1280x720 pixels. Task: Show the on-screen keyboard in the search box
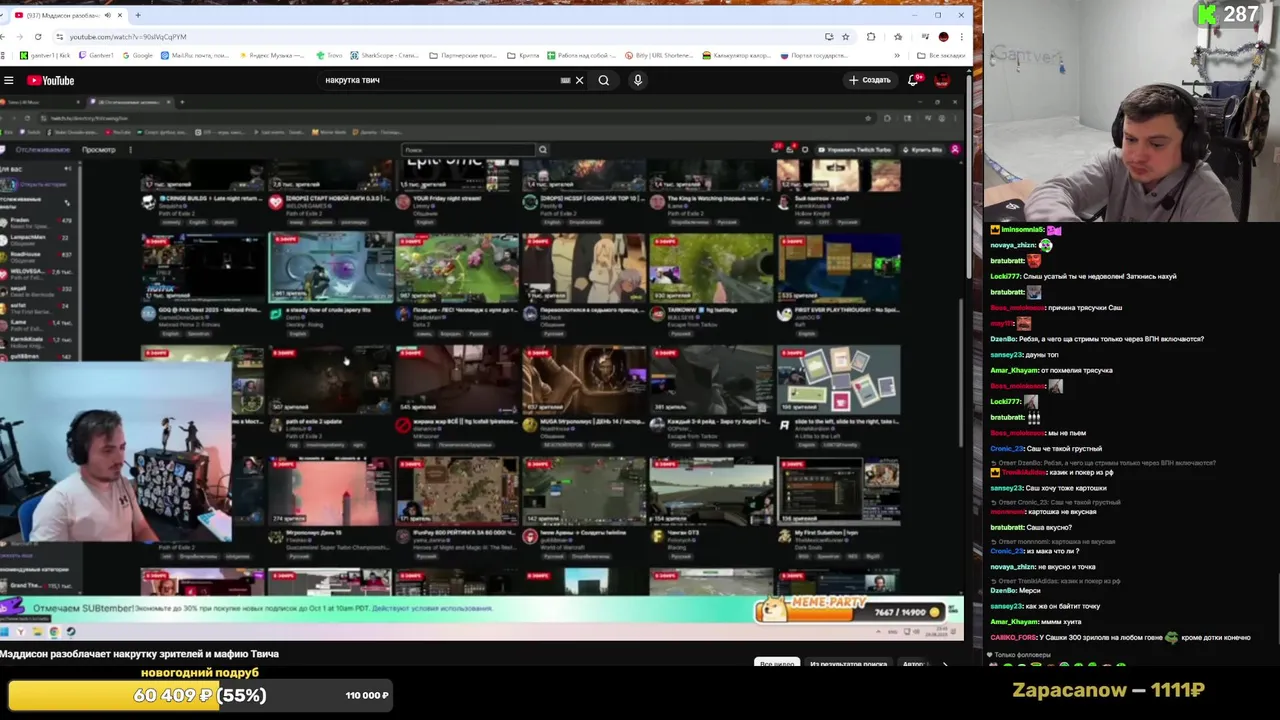point(565,80)
